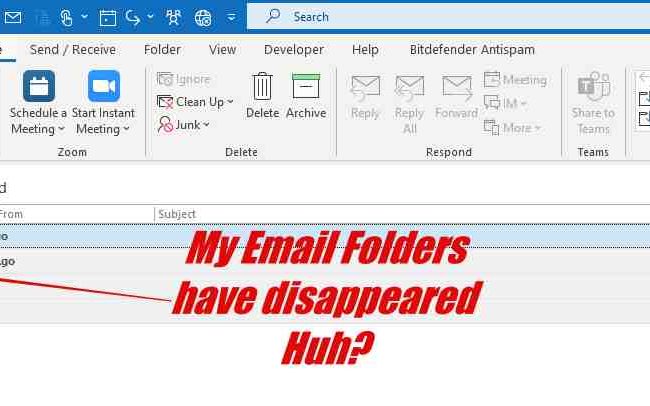The height and width of the screenshot is (406, 650).
Task: Open the Send / Receive tab
Action: [x=73, y=50]
